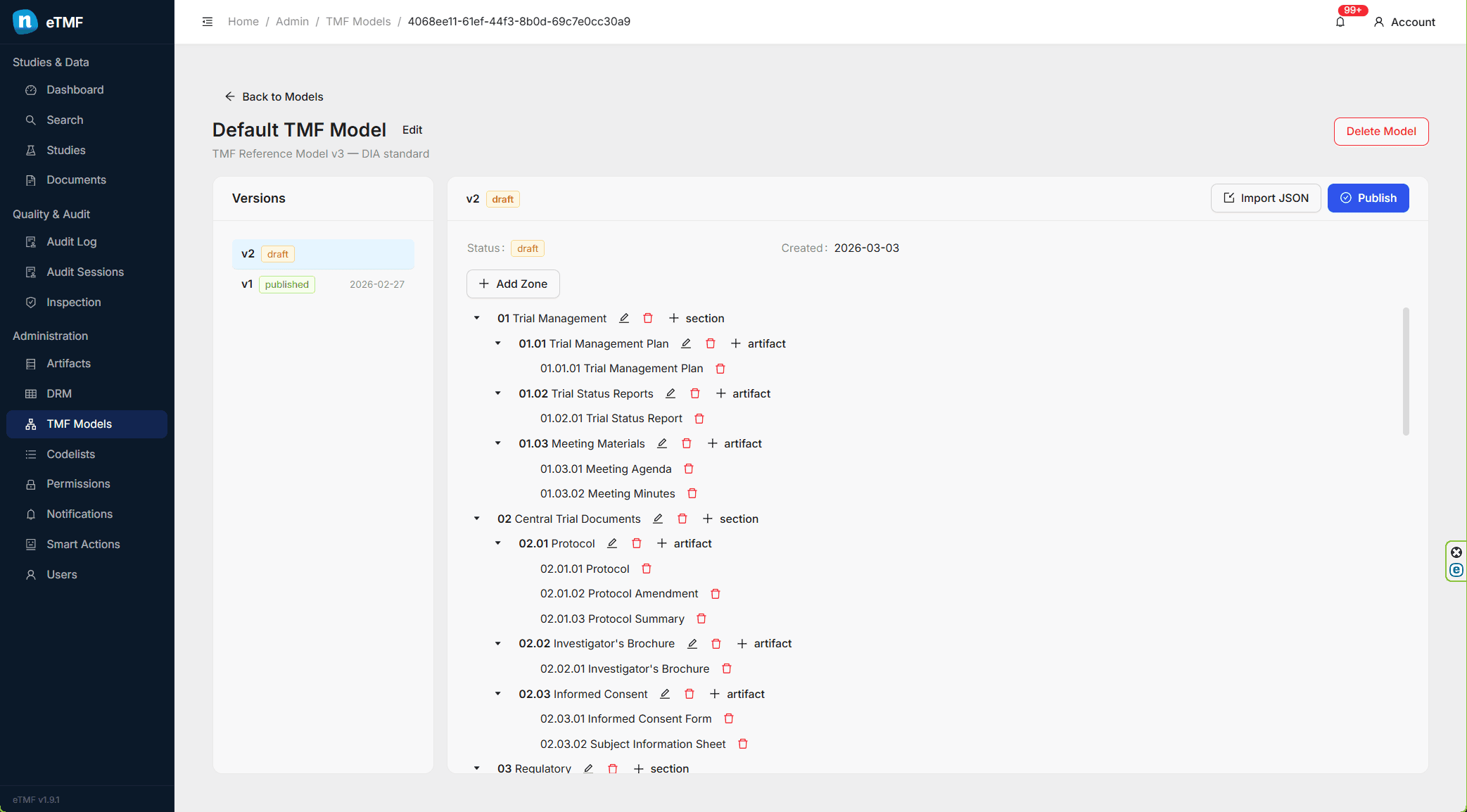Image resolution: width=1467 pixels, height=812 pixels.
Task: Edit the 01.02 Trial Status Reports section
Action: click(x=671, y=393)
